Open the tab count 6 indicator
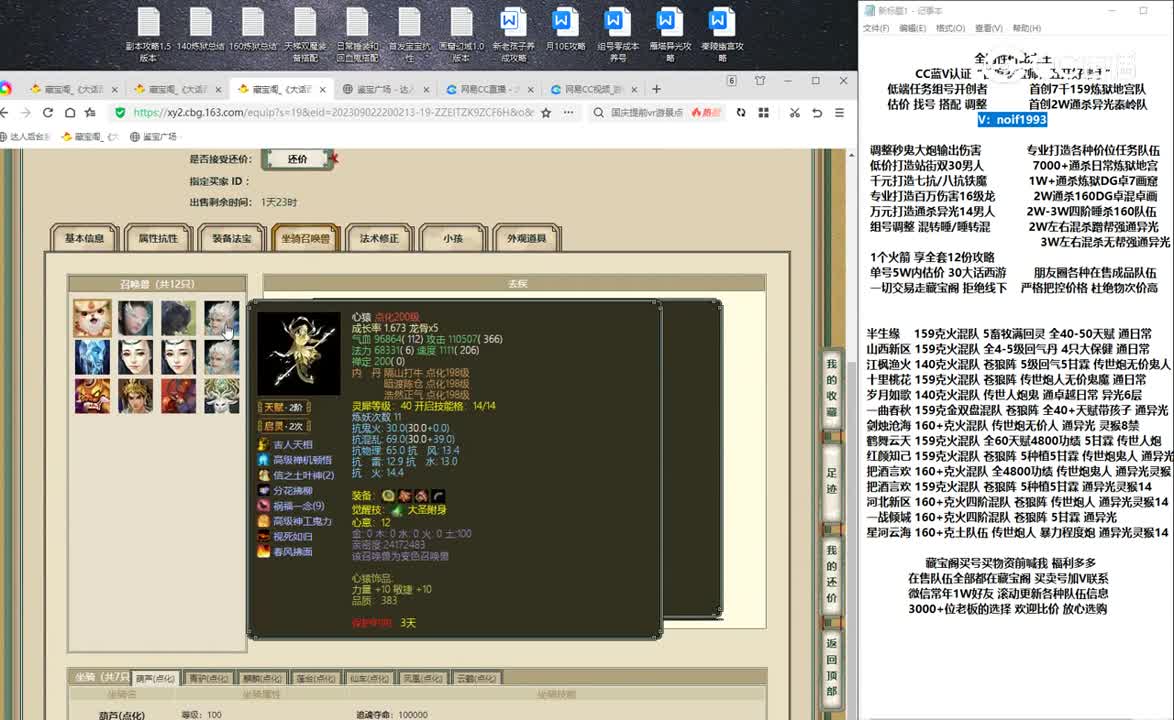 pos(732,81)
